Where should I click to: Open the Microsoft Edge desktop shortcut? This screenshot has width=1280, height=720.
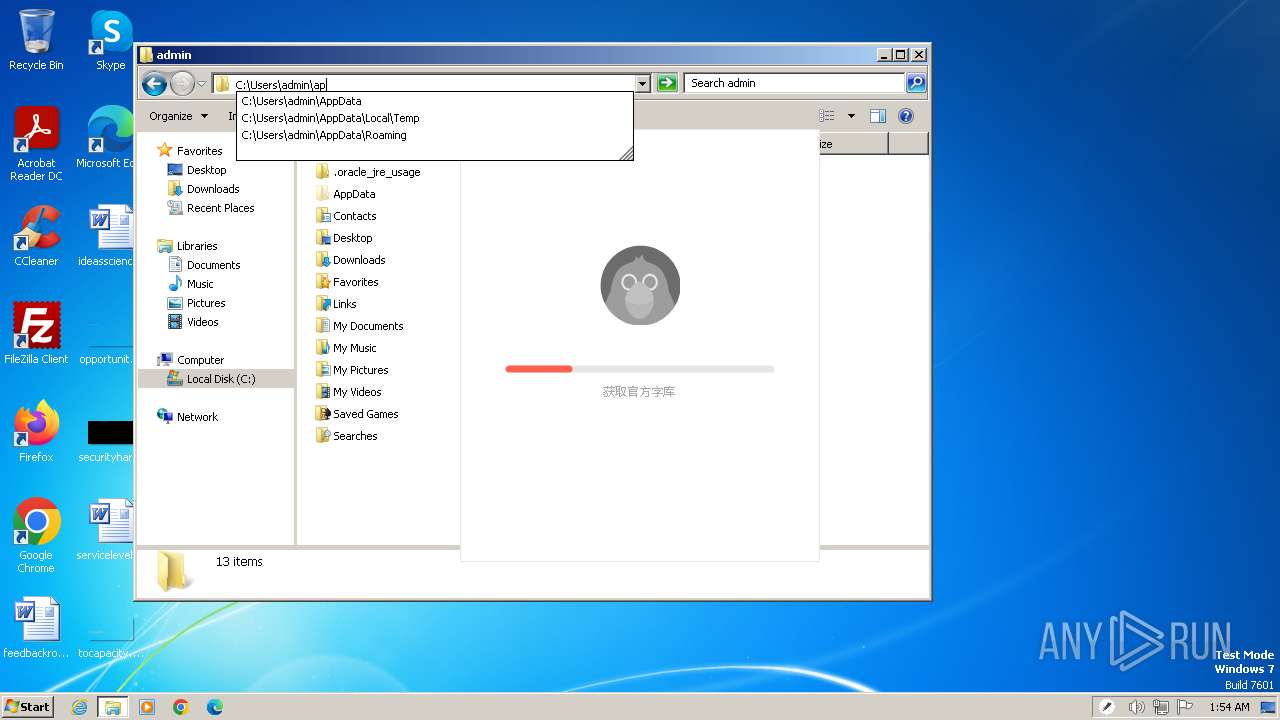click(x=105, y=138)
